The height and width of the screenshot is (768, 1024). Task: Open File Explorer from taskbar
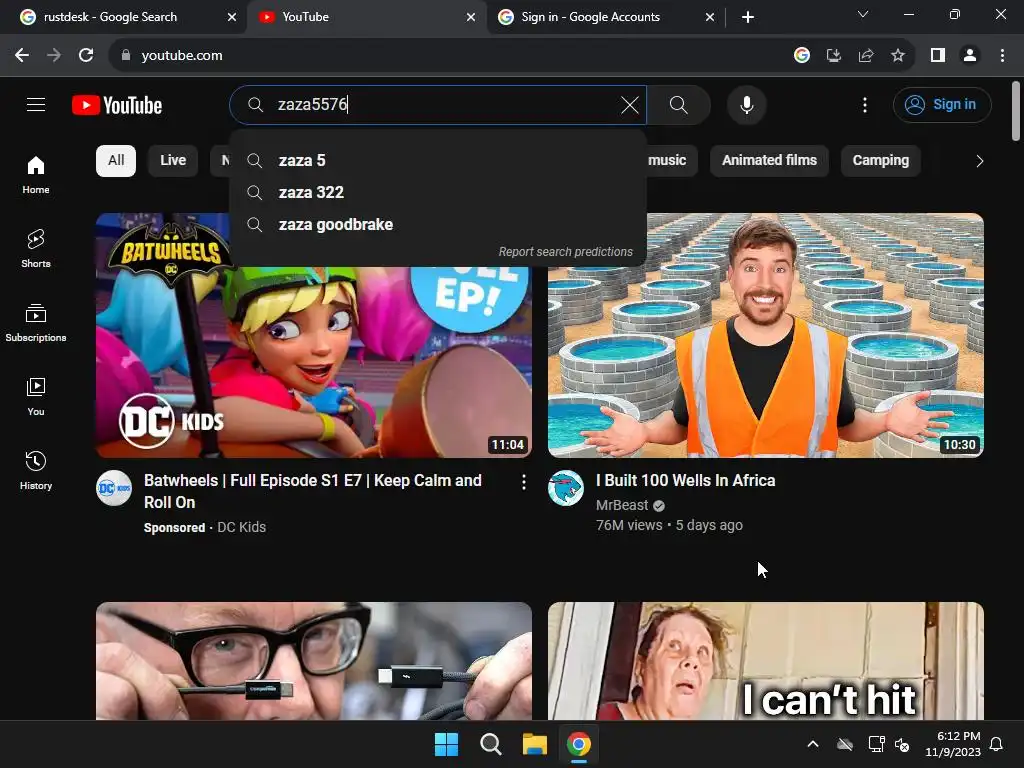(x=535, y=744)
